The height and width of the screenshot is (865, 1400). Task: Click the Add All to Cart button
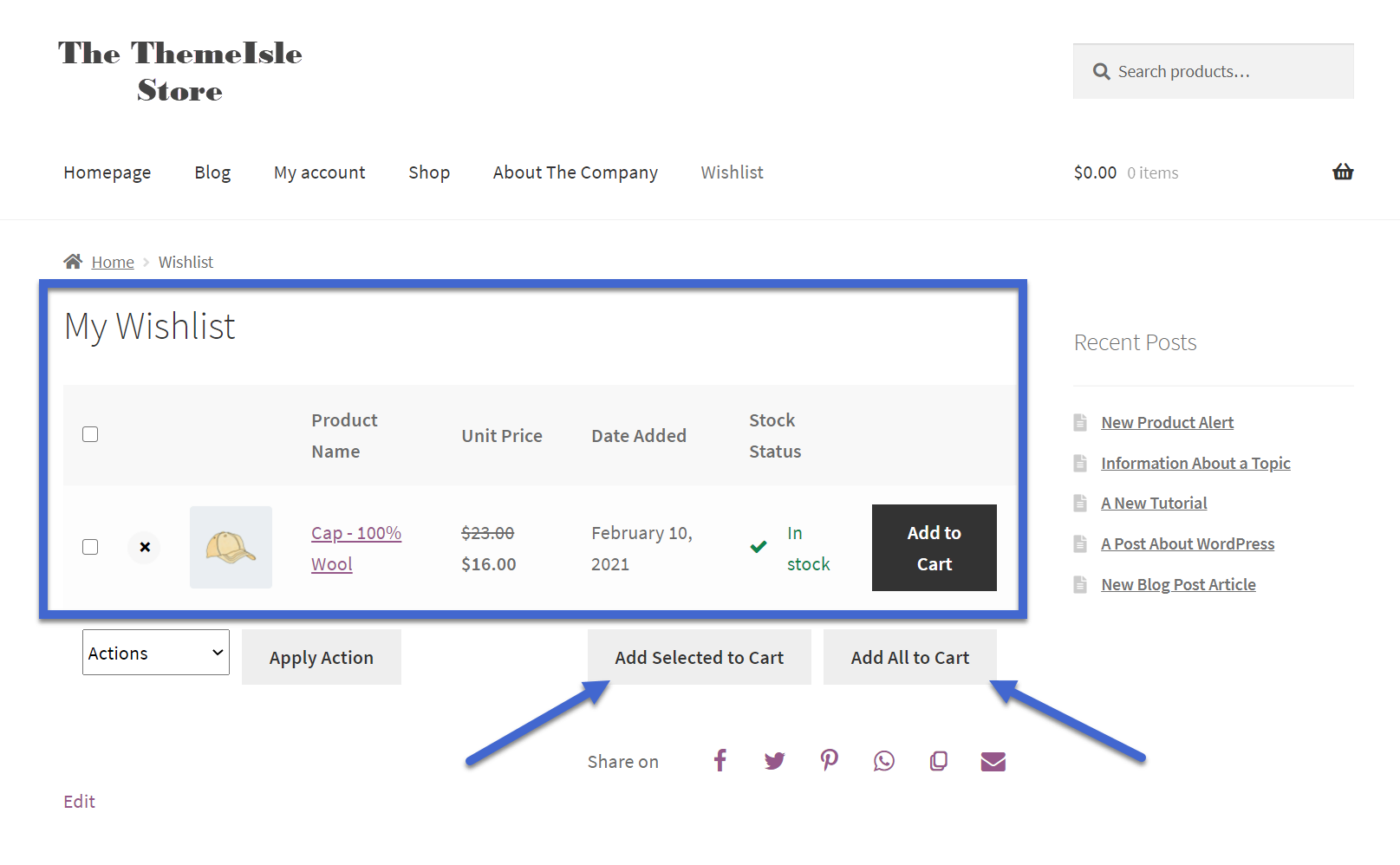click(909, 657)
